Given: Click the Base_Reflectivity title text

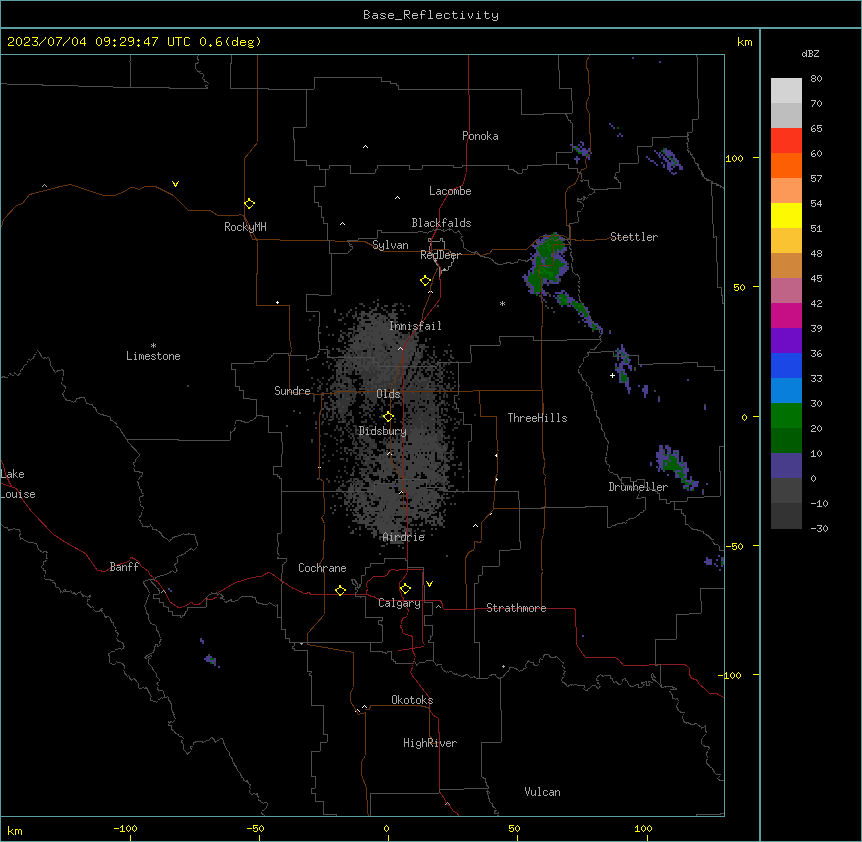Looking at the screenshot, I should pyautogui.click(x=431, y=15).
